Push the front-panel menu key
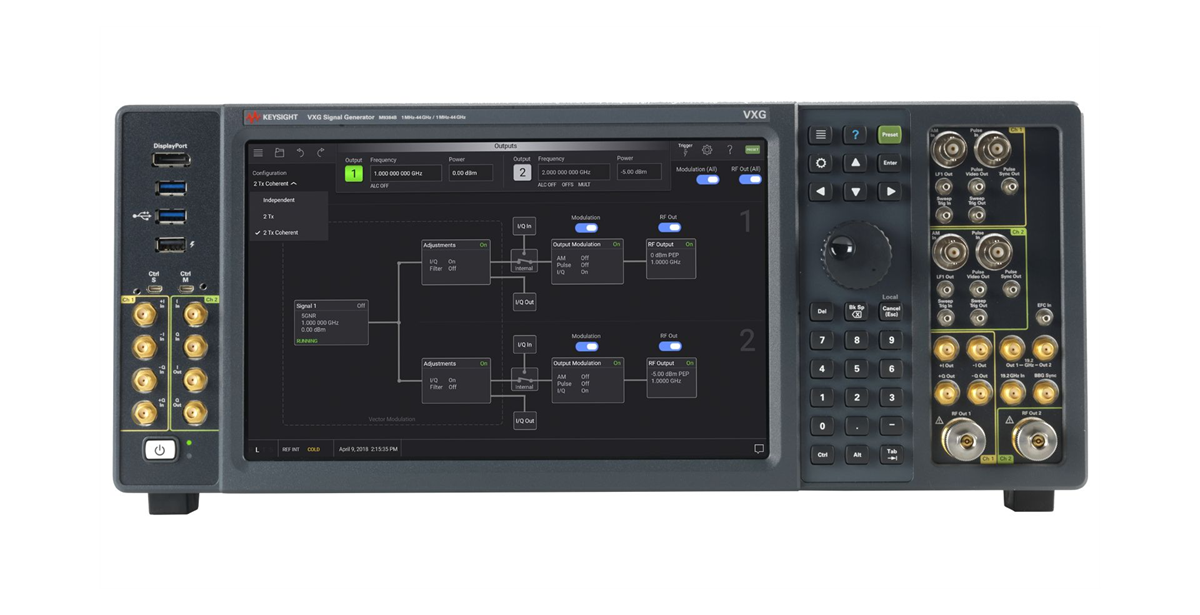Screen dimensions: 1200x615 pos(821,135)
